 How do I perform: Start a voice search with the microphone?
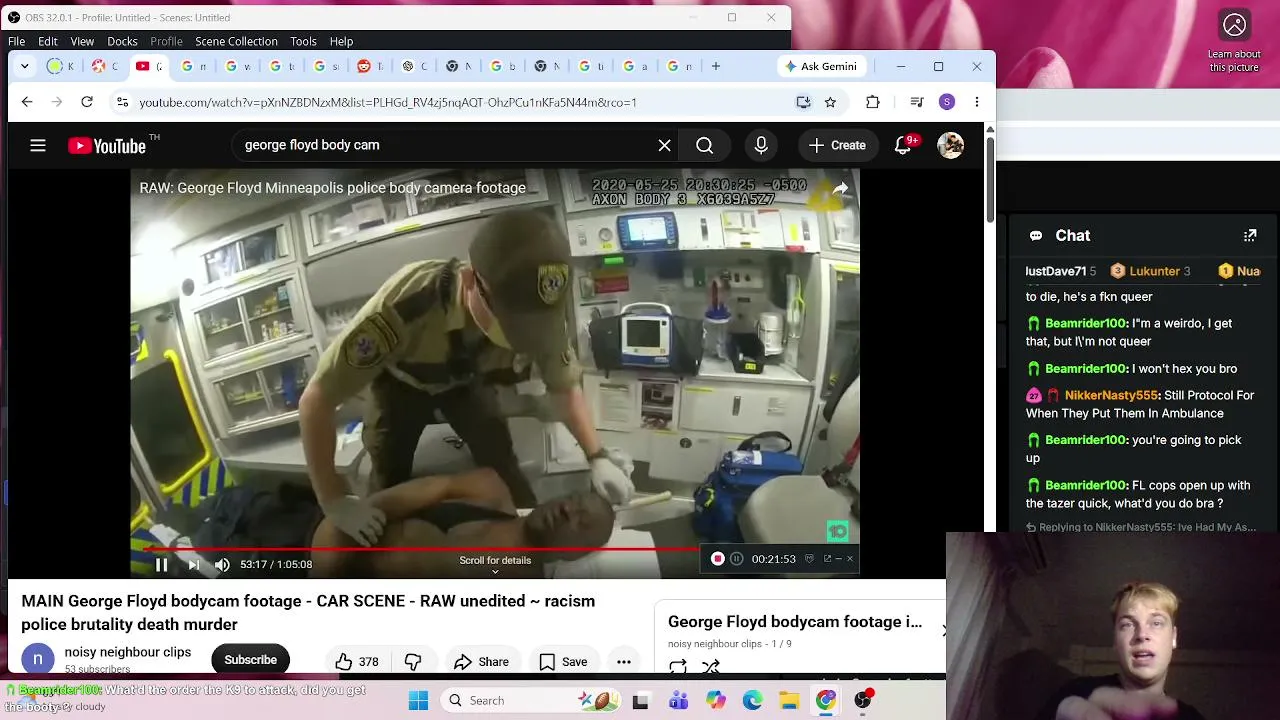pos(761,145)
